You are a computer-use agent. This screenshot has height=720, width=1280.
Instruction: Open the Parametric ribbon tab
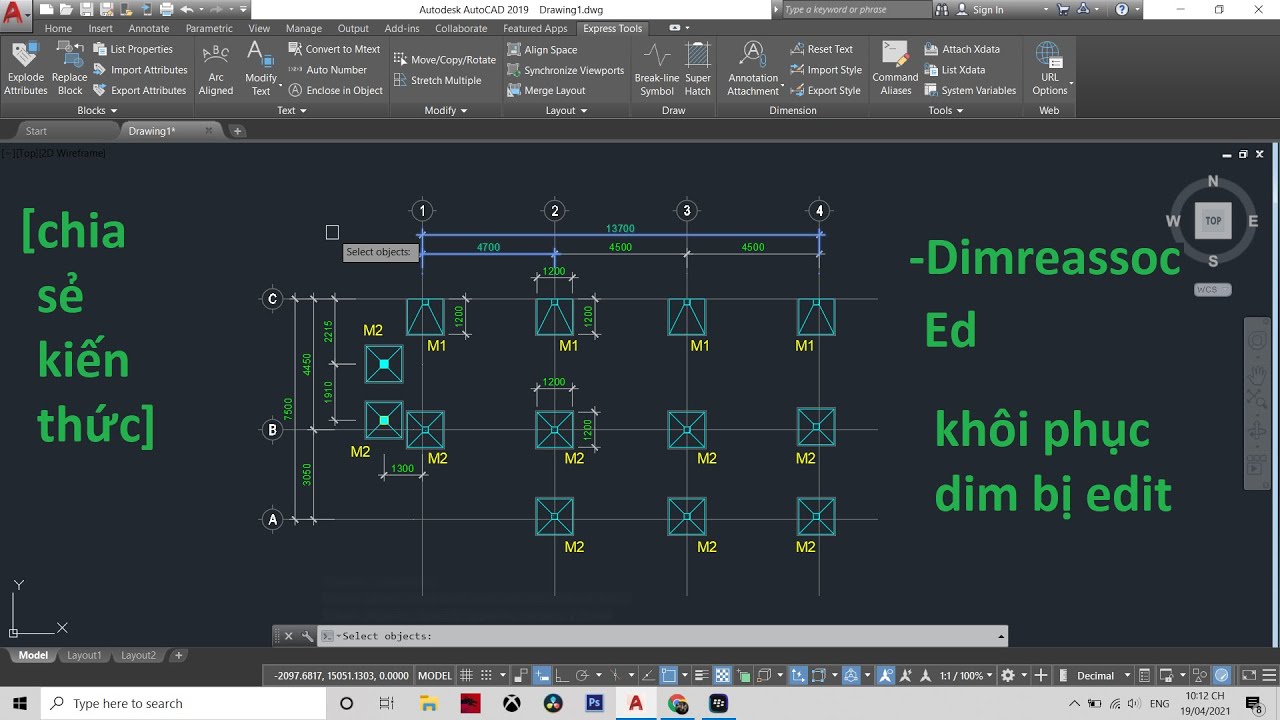209,28
